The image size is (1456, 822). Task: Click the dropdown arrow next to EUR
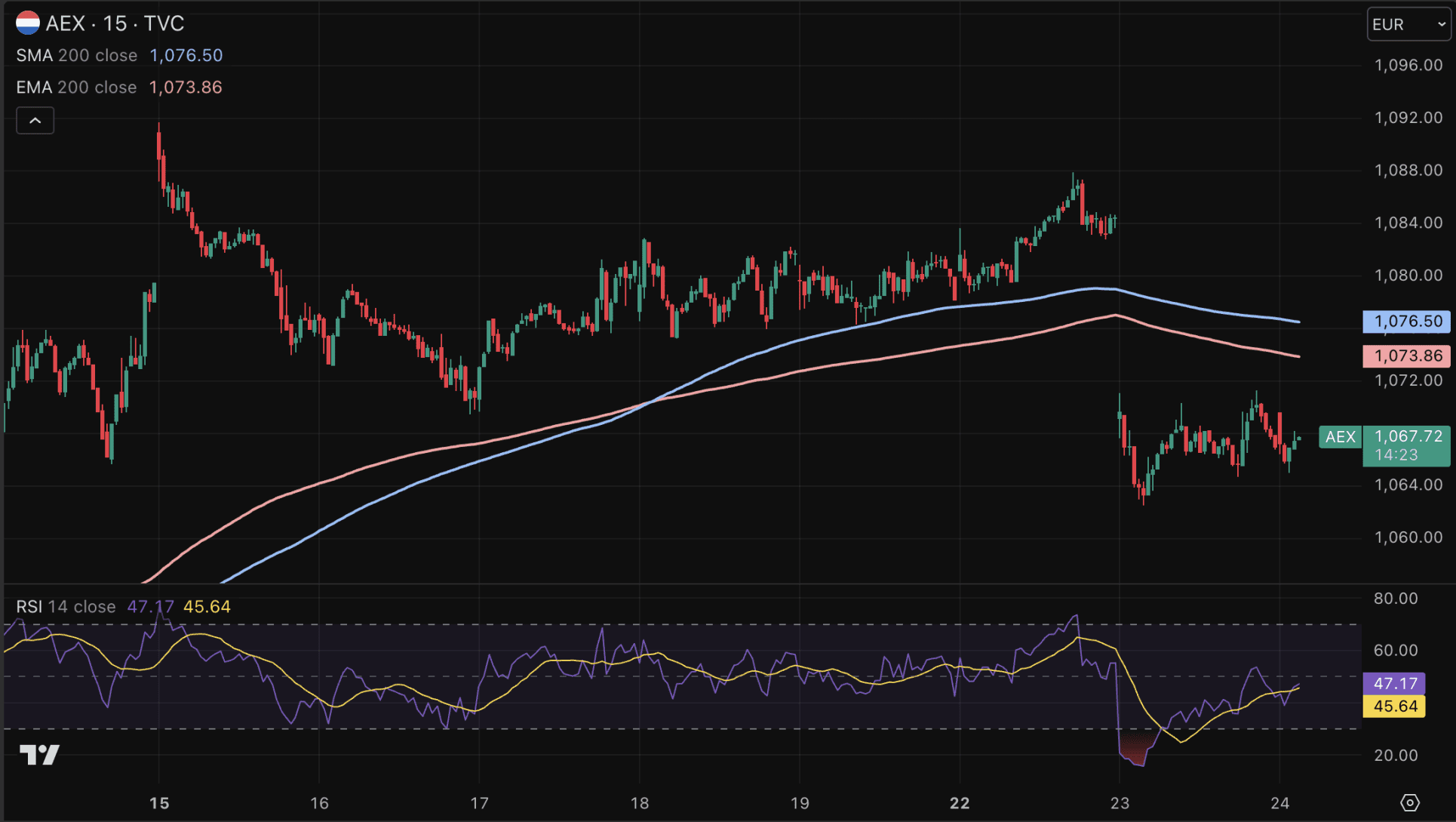(x=1441, y=24)
